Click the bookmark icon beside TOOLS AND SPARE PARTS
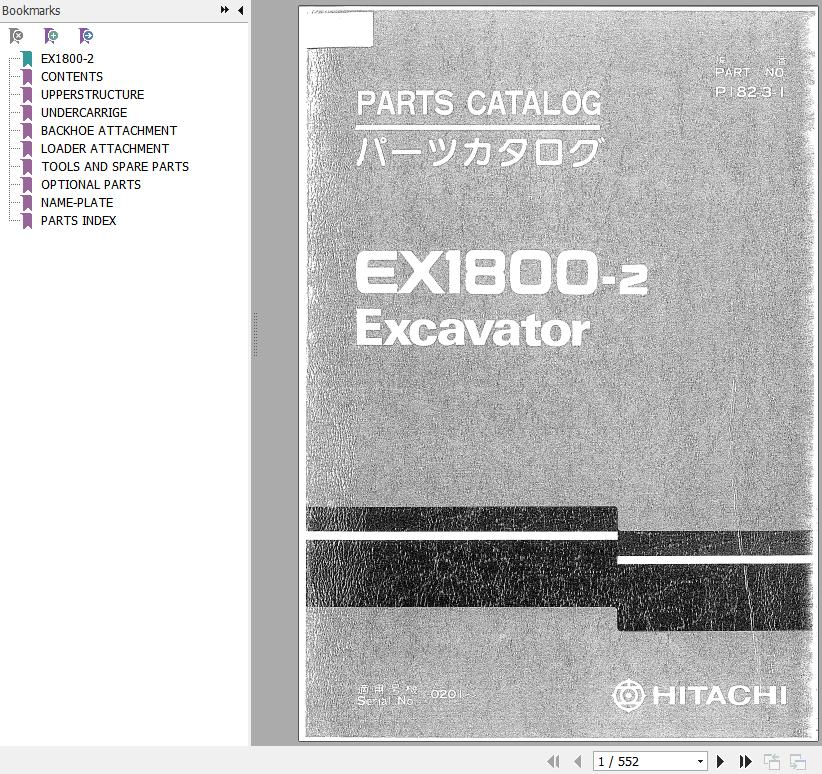822x774 pixels. click(27, 167)
